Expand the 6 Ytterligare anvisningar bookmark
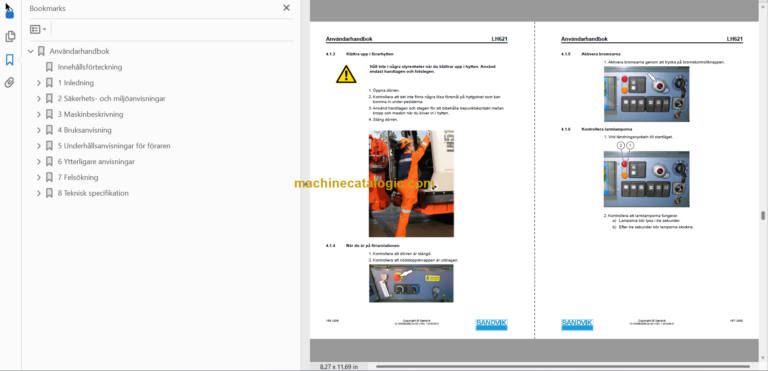Image resolution: width=768 pixels, height=371 pixels. click(39, 162)
